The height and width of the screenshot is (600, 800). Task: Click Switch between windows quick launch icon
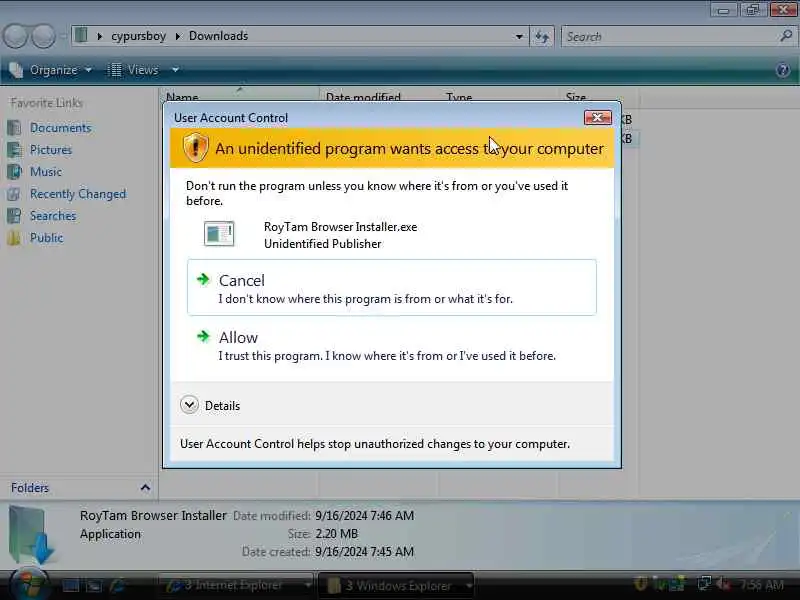pyautogui.click(x=94, y=585)
